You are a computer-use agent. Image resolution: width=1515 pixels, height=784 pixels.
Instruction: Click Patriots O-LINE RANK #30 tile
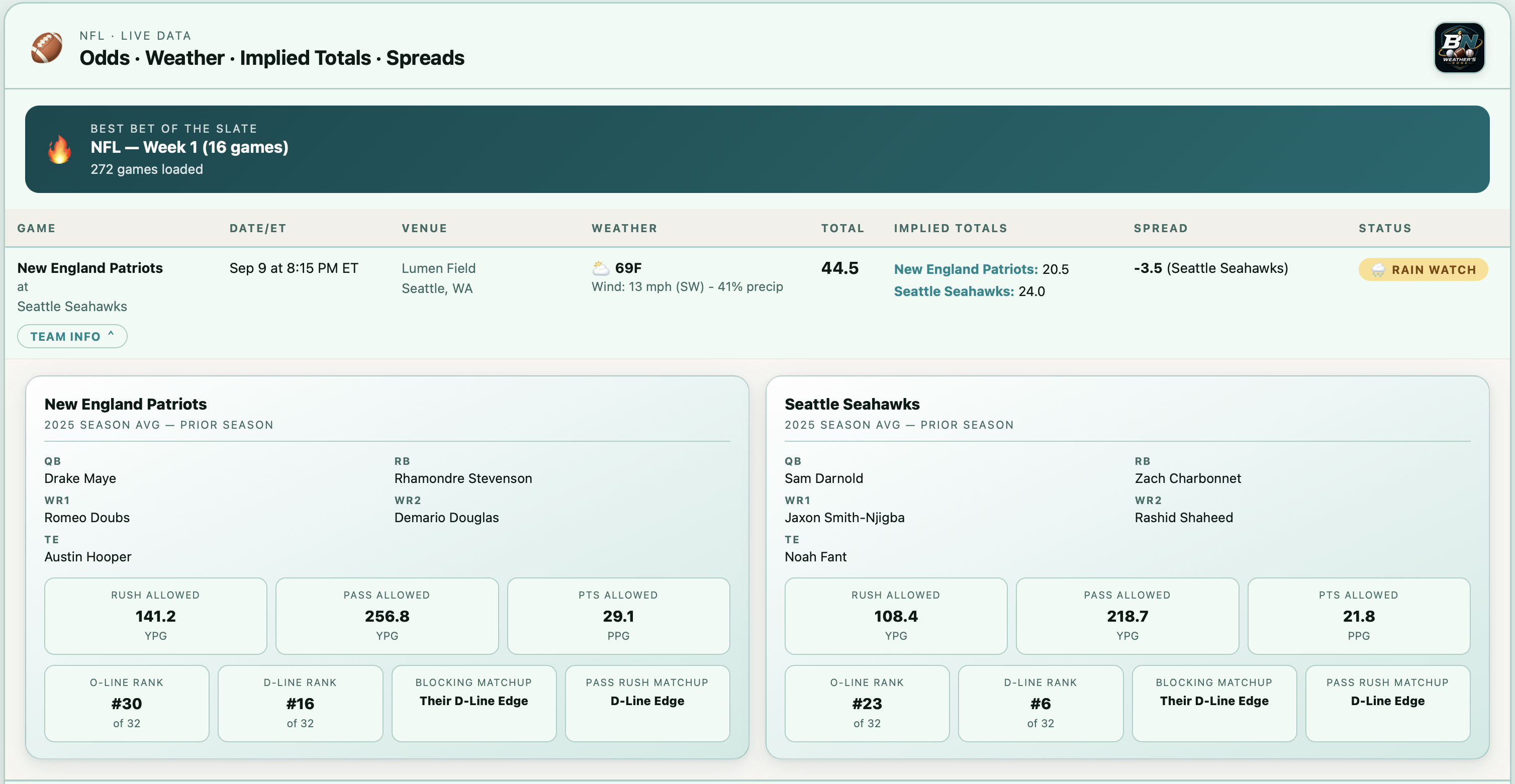[x=127, y=704]
